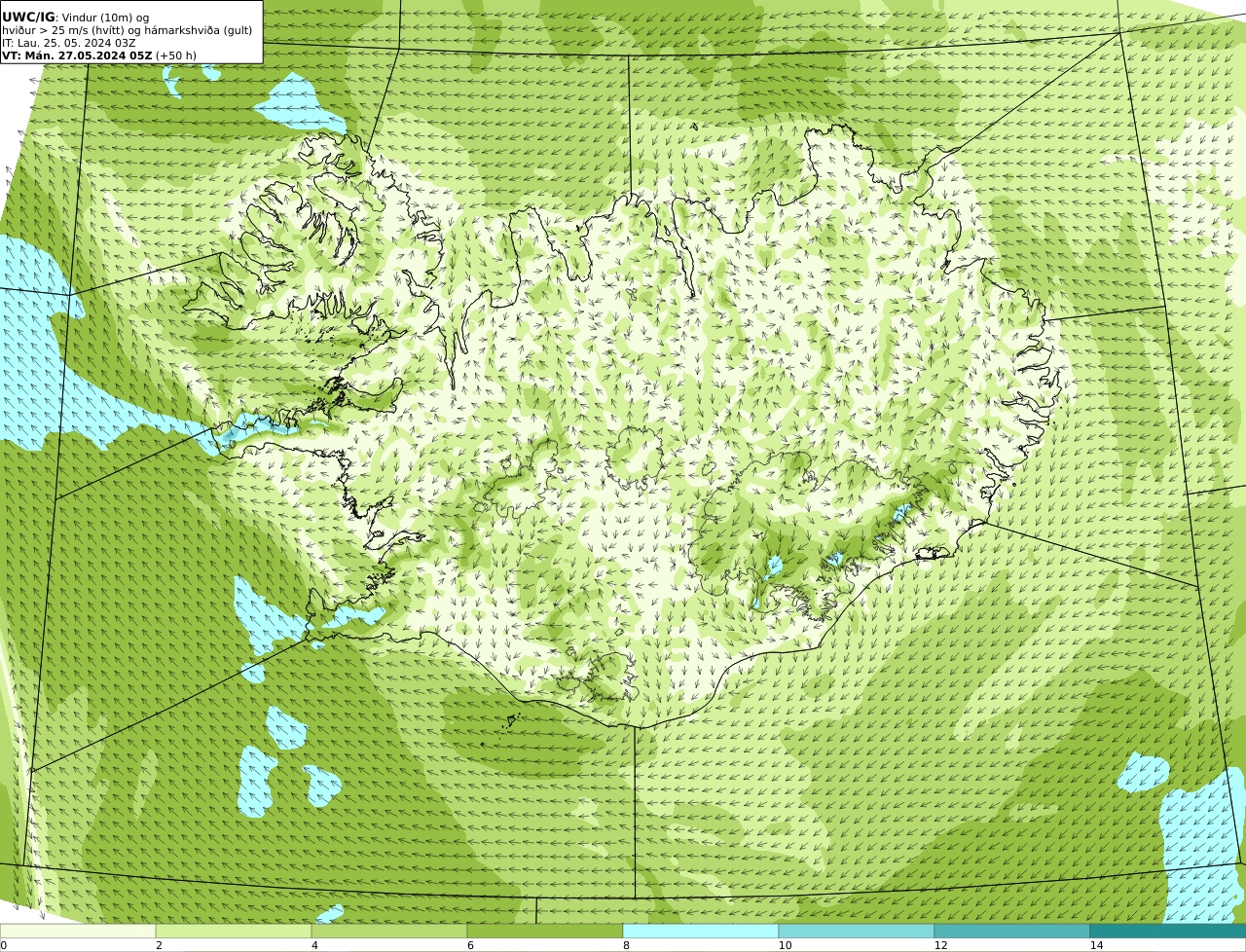The image size is (1246, 952).
Task: Click the "Vindur (10m) og" text
Action: tap(106, 18)
